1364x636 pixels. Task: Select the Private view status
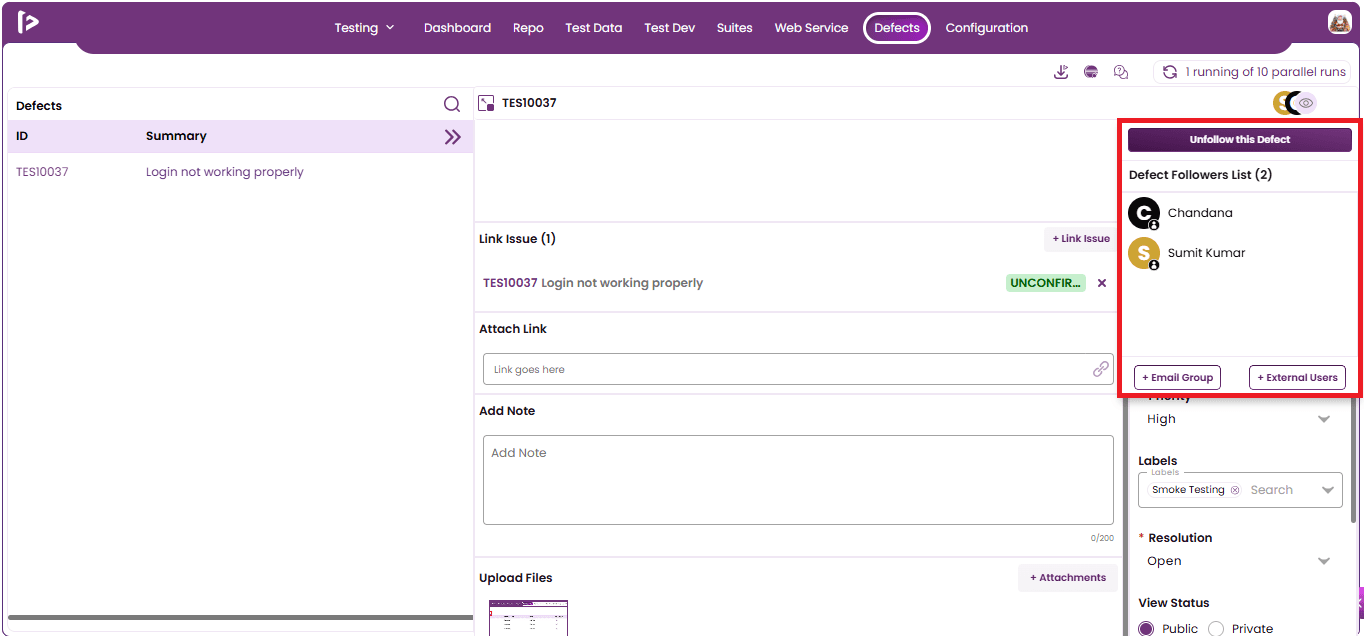pos(1216,629)
